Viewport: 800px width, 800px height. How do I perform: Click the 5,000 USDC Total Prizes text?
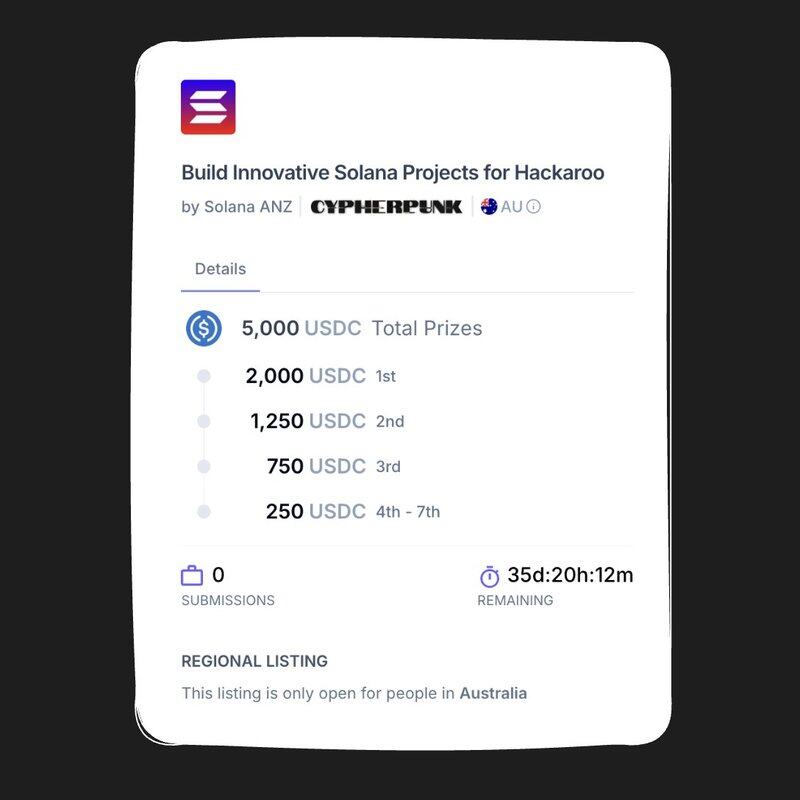(x=362, y=328)
